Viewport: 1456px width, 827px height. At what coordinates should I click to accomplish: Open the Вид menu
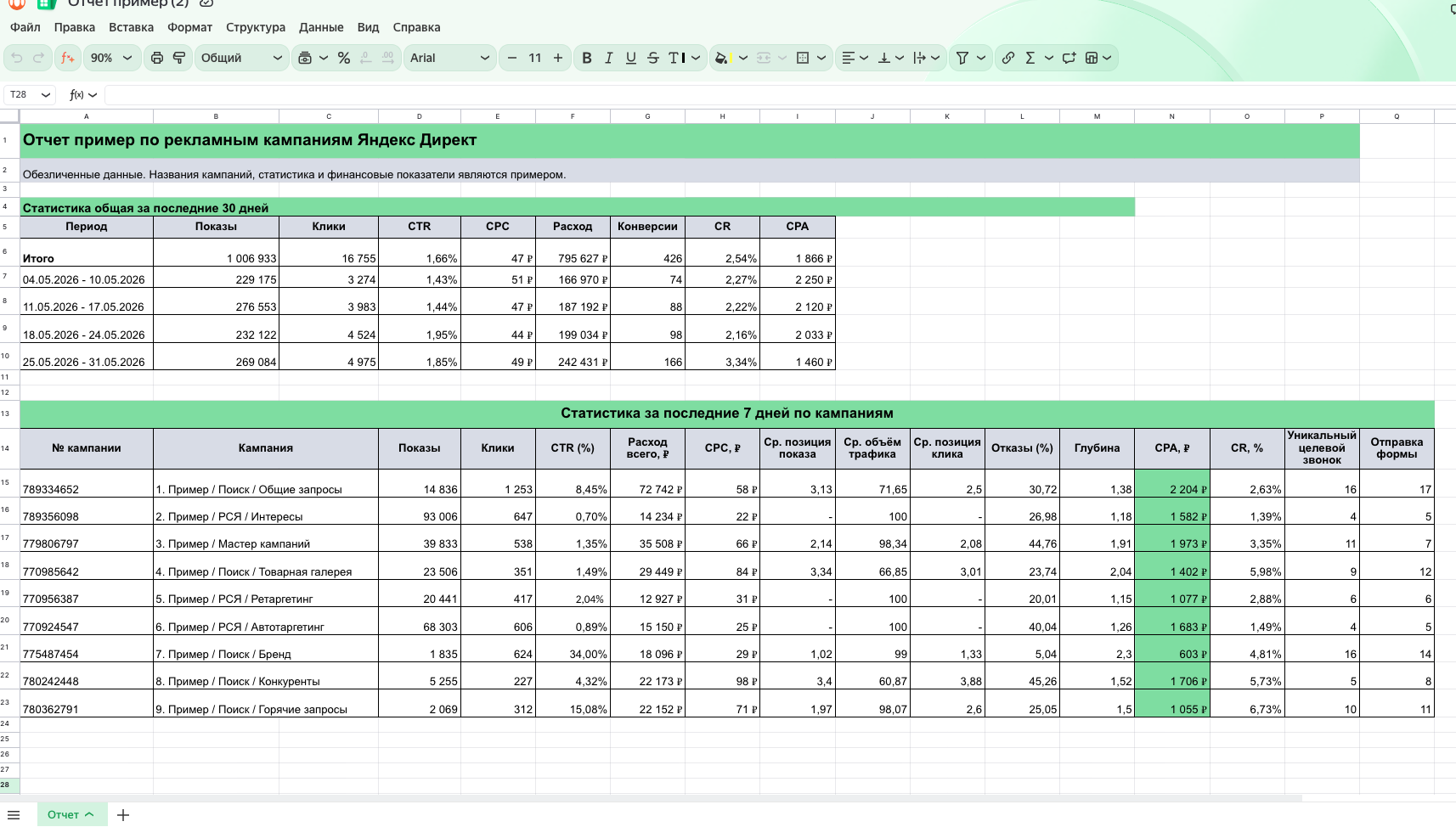coord(368,27)
